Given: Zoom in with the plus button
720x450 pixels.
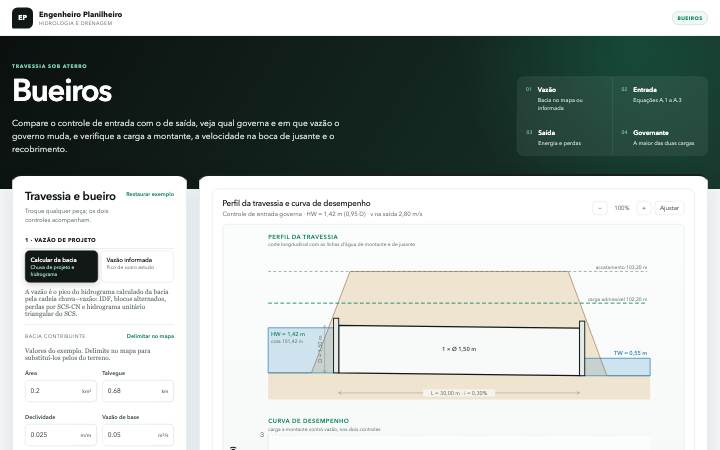Looking at the screenshot, I should pyautogui.click(x=644, y=208).
